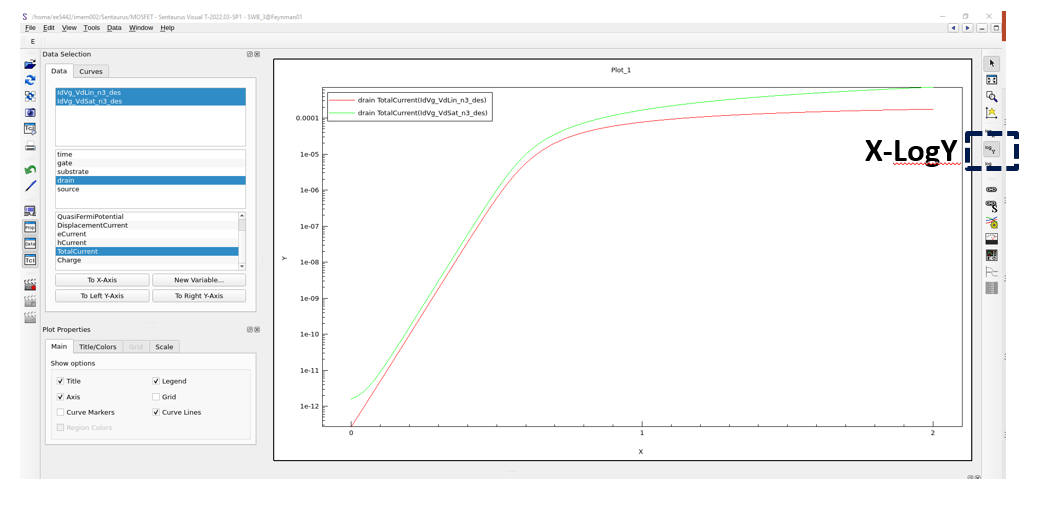Click the Undo green arrow icon

30,170
